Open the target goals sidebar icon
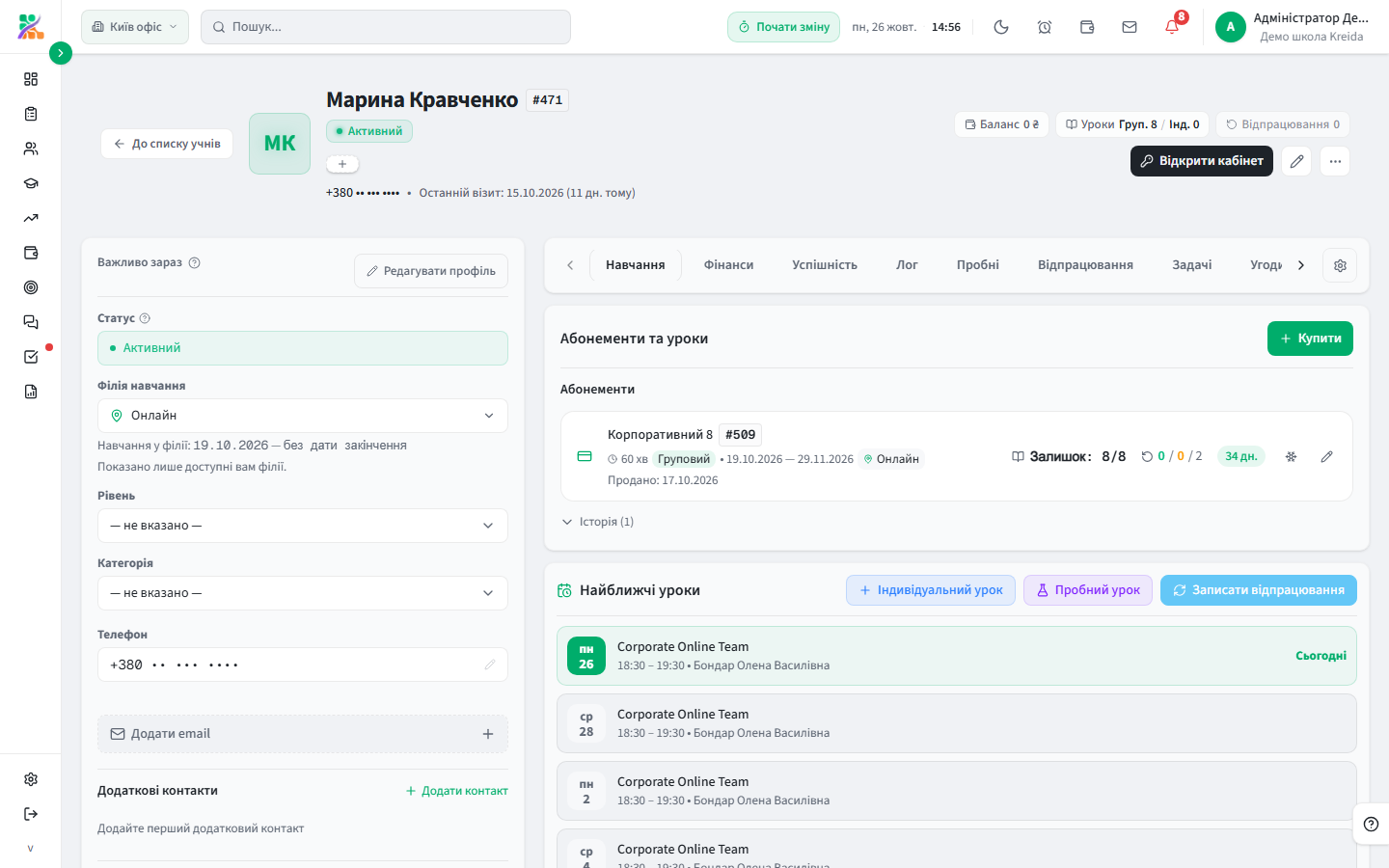This screenshot has height=868, width=1389. pos(31,287)
